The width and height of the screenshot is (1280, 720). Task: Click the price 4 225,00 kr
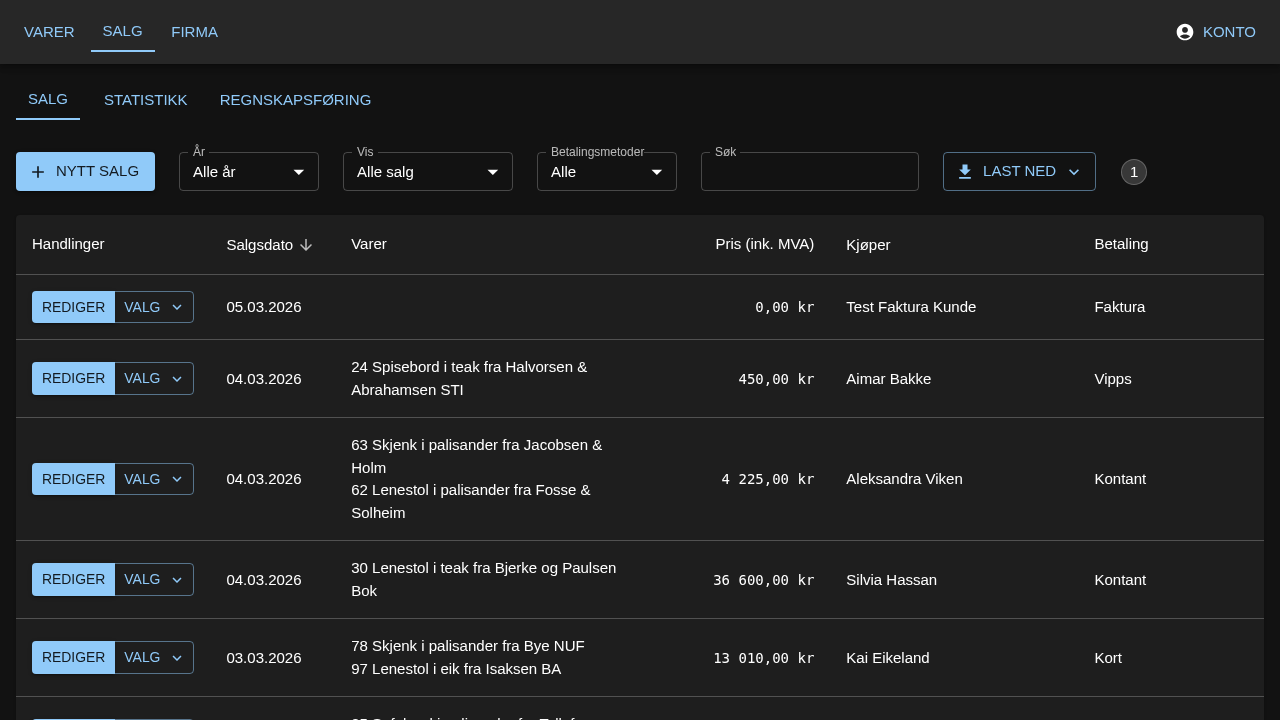tap(768, 479)
